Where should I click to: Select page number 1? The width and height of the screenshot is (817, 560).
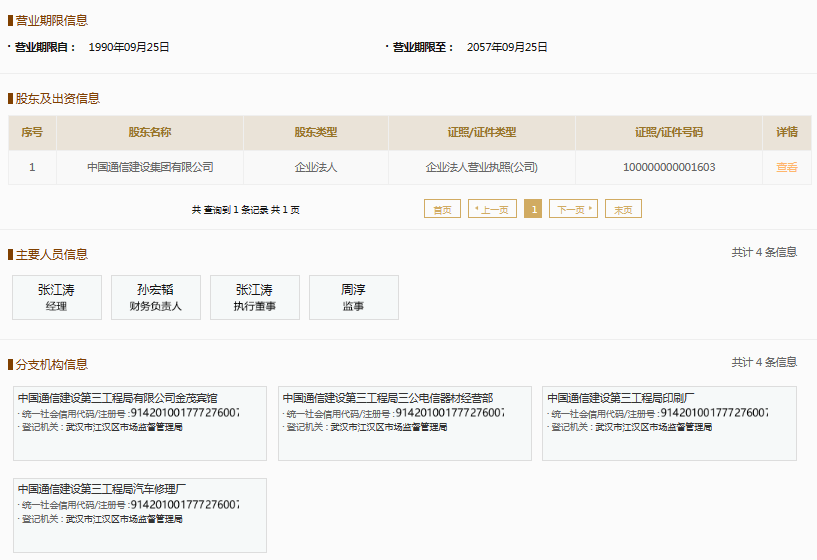tap(533, 209)
